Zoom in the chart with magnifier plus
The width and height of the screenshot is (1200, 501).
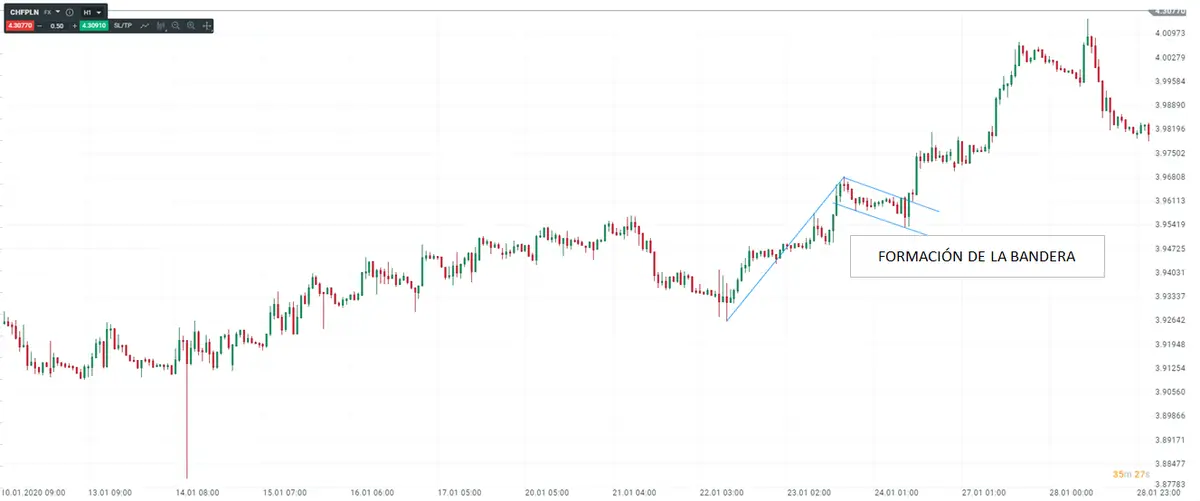(191, 25)
